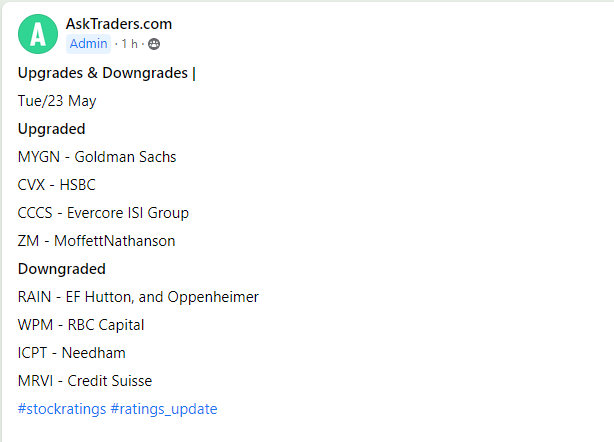Click the "MYGN - Goldman Sachs" line

click(97, 157)
